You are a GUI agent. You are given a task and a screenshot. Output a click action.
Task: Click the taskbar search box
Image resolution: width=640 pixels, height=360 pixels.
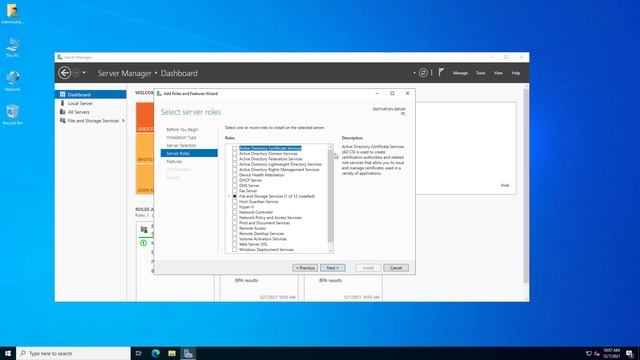coord(73,353)
